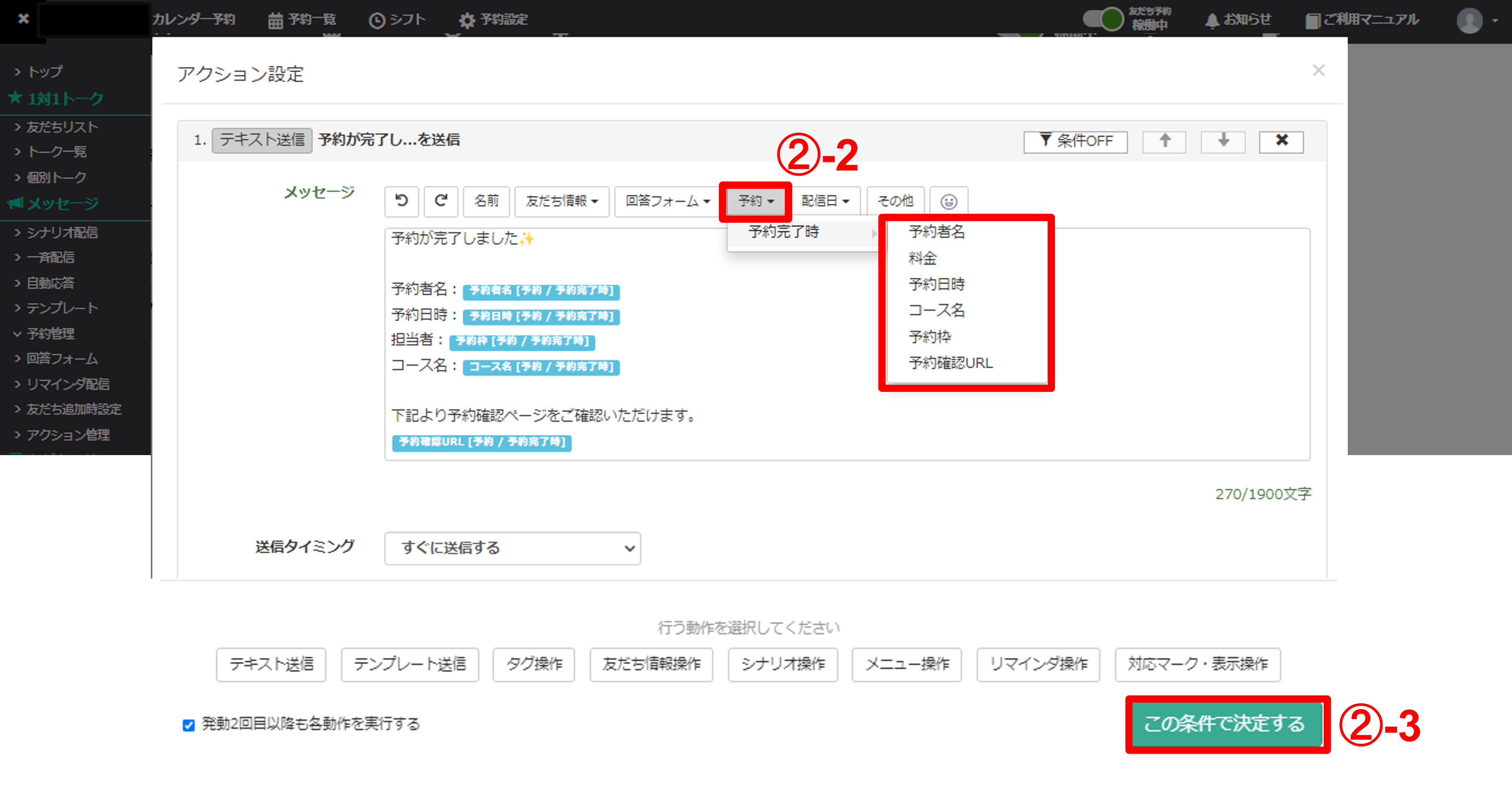This screenshot has height=794, width=1512.
Task: Close the アクション設定 dialog
Action: point(1318,70)
